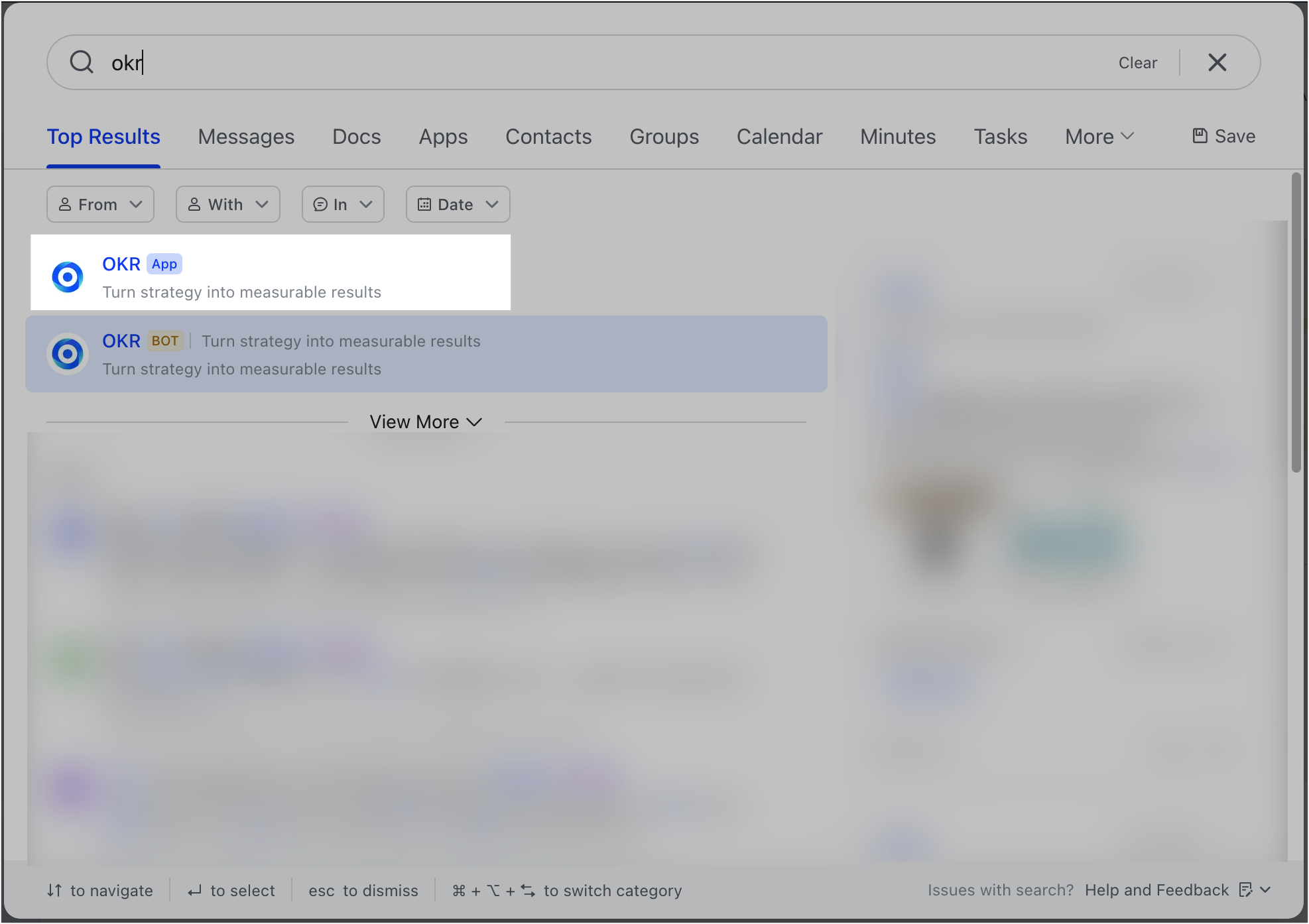Click the App tag badge
The image size is (1309, 924).
point(164,264)
